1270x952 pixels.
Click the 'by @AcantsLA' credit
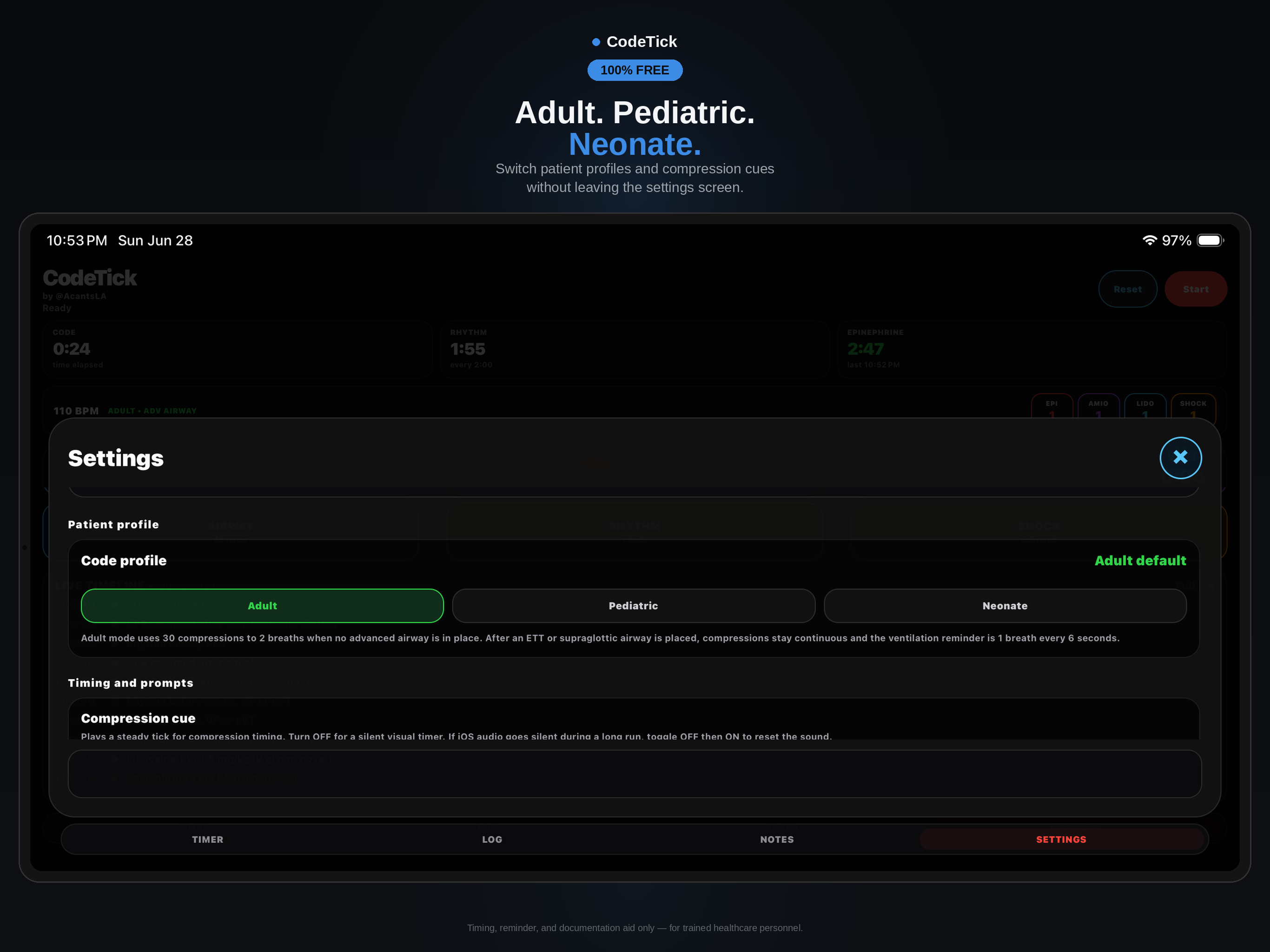[x=74, y=296]
